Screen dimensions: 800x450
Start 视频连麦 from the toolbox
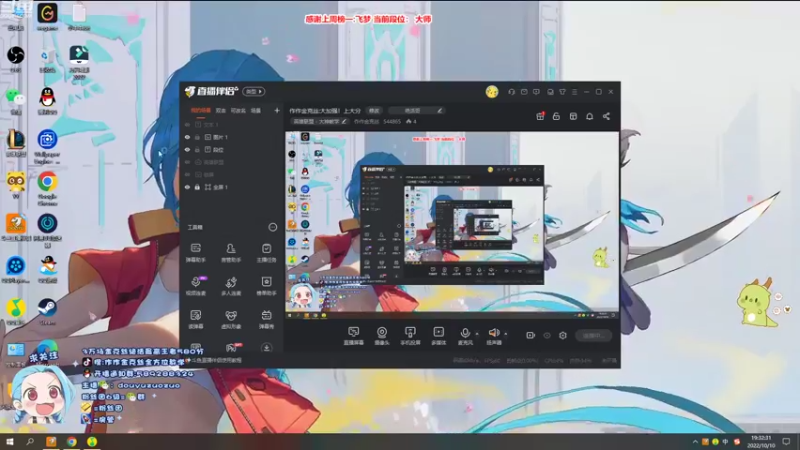pyautogui.click(x=195, y=286)
